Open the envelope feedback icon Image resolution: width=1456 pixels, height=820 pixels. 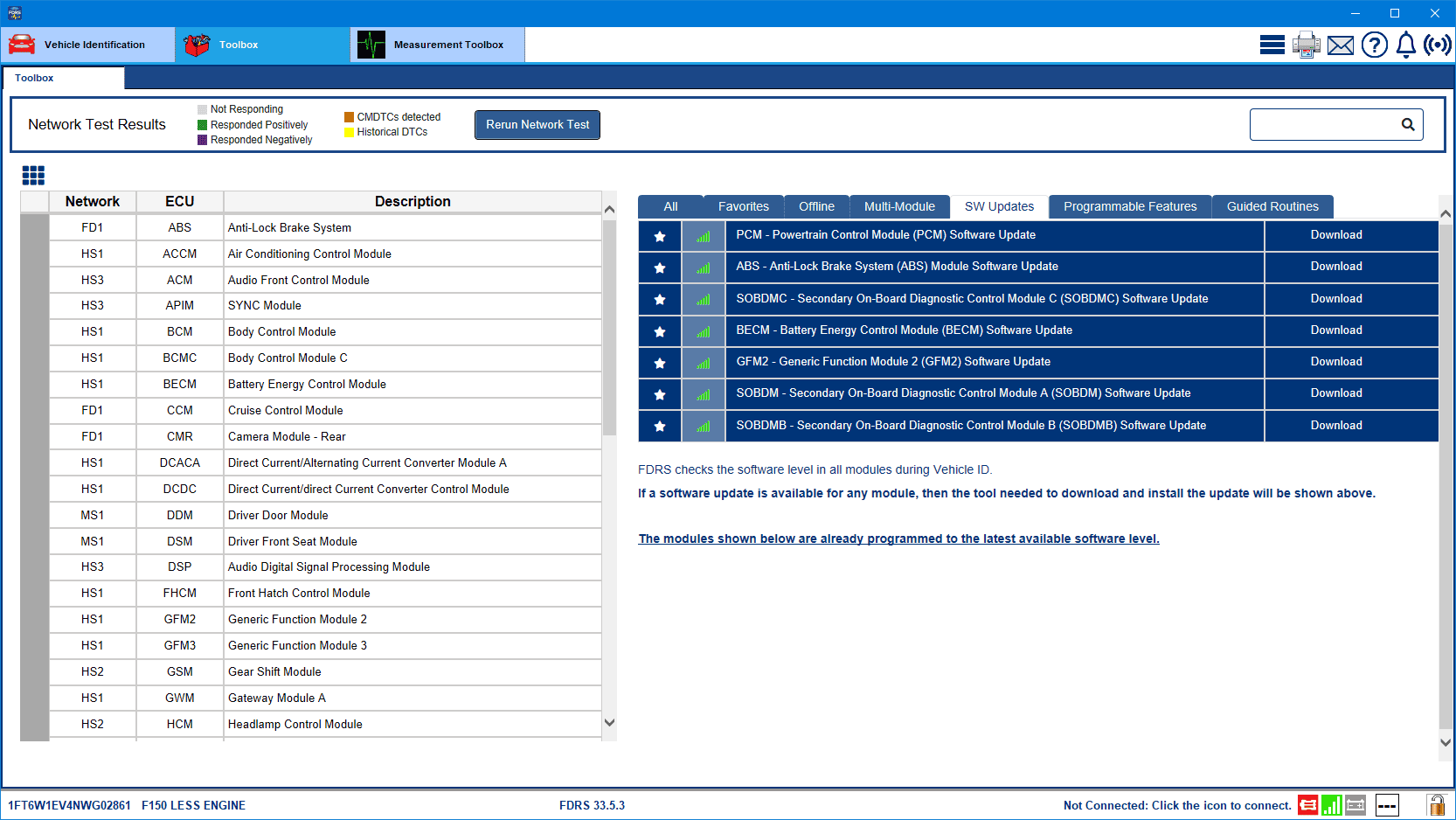(1340, 45)
